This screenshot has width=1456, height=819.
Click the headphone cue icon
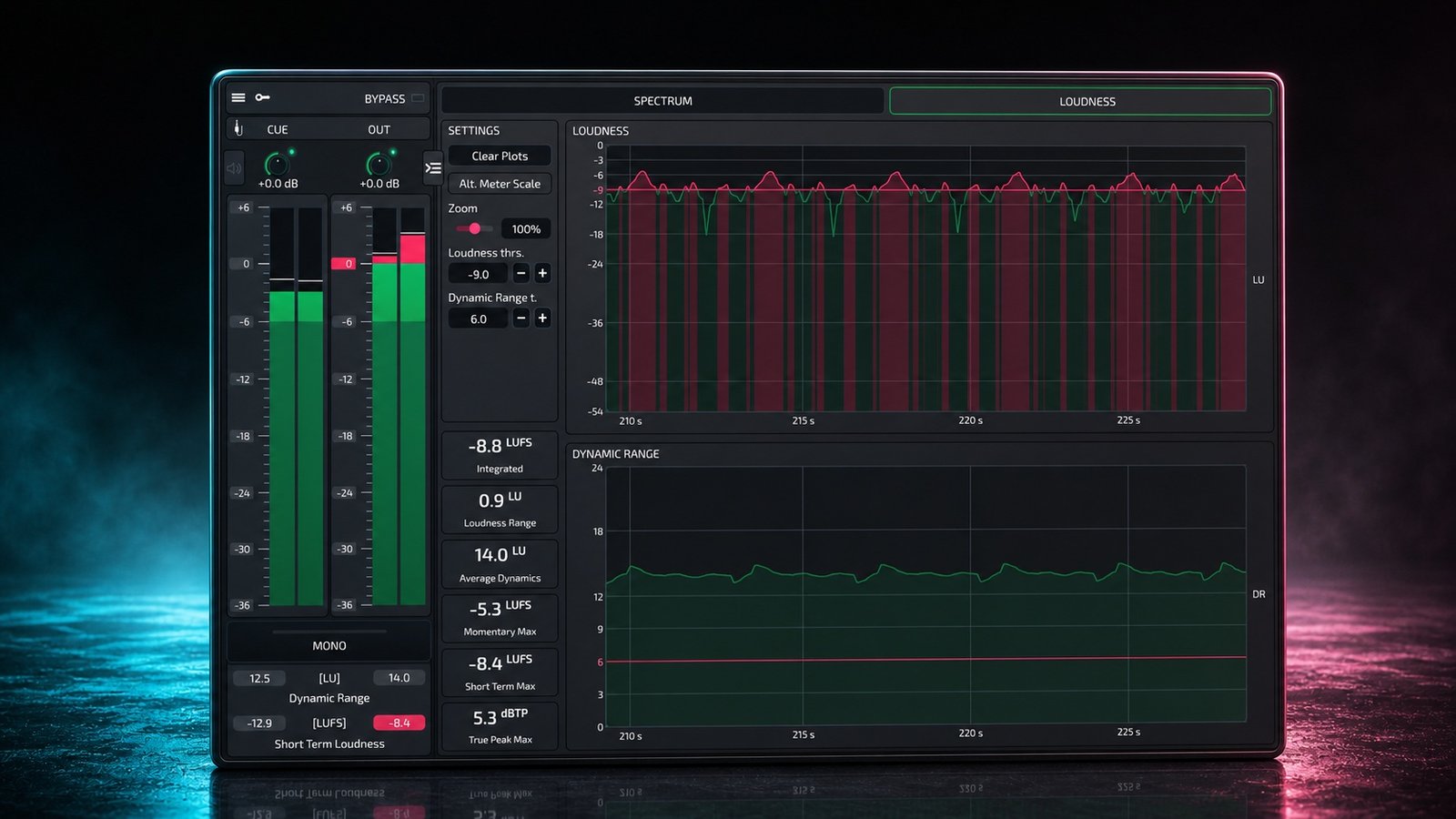(238, 128)
